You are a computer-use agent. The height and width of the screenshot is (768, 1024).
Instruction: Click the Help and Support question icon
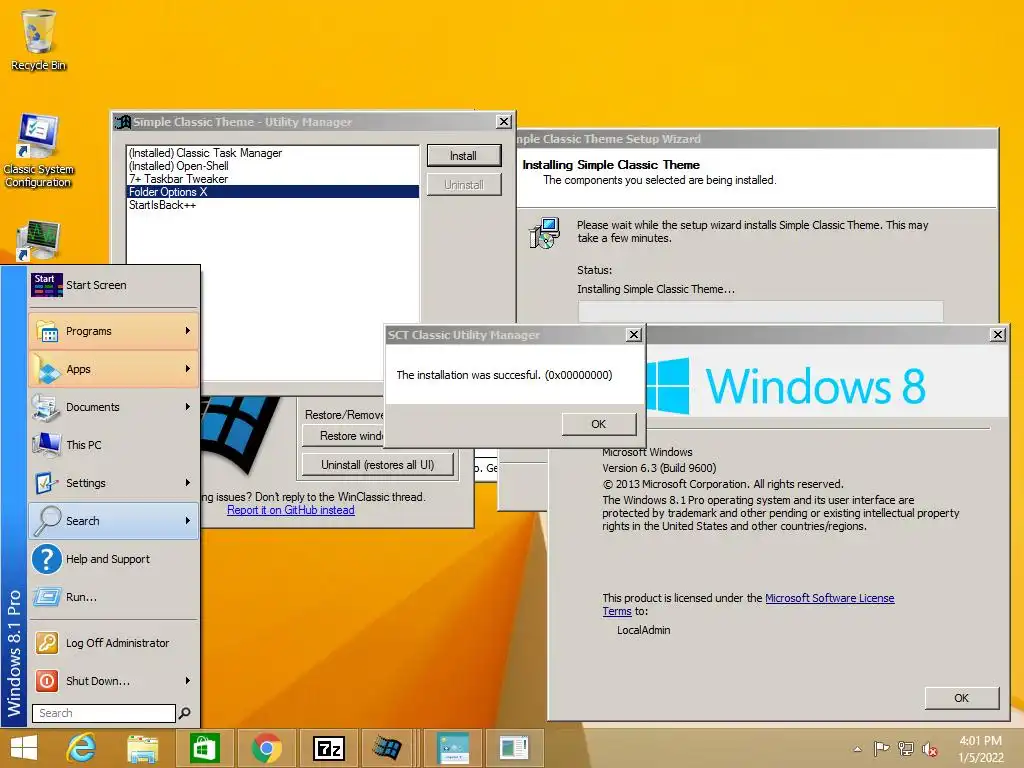(x=46, y=559)
